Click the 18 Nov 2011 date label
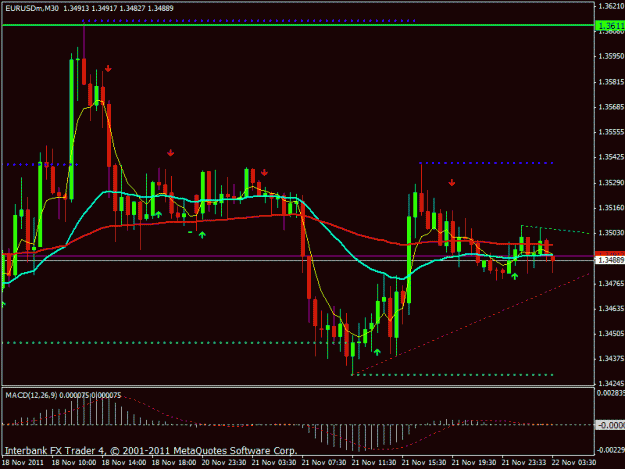Viewport: 625px width, 469px height. tap(23, 463)
